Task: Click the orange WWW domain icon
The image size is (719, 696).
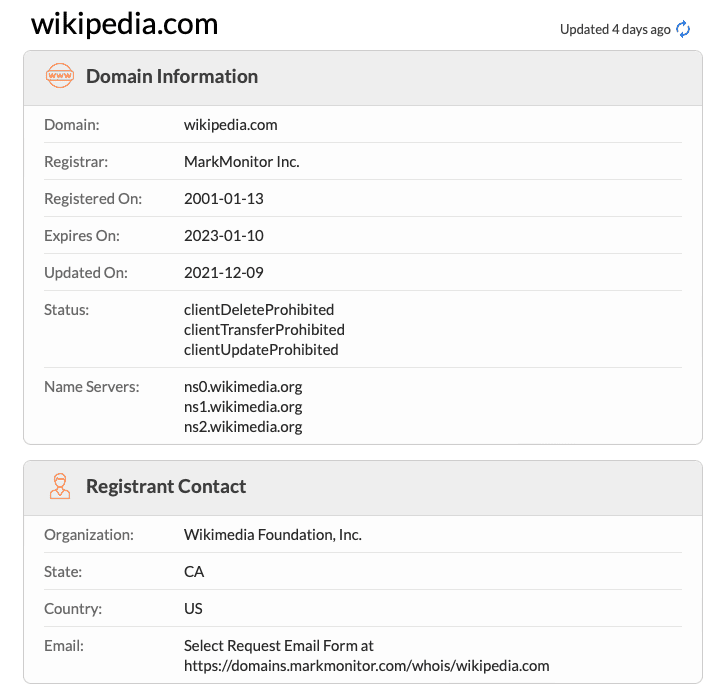Action: [x=60, y=77]
